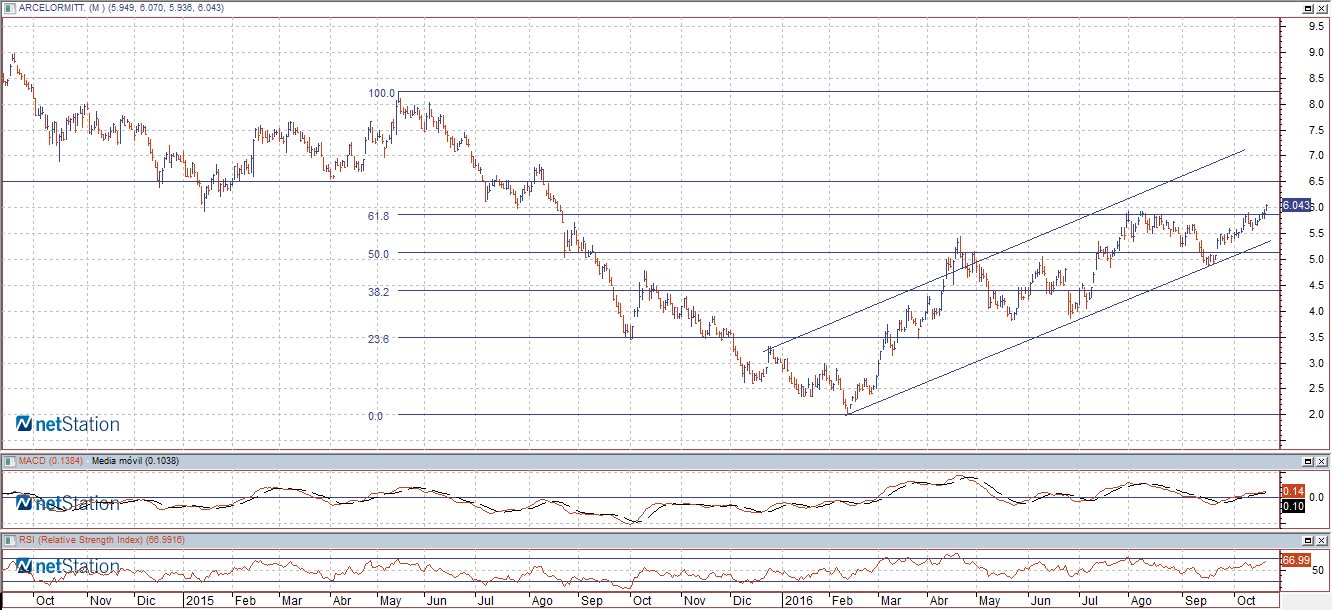The width and height of the screenshot is (1332, 610).
Task: Click the MACD panel icon
Action: point(9,461)
